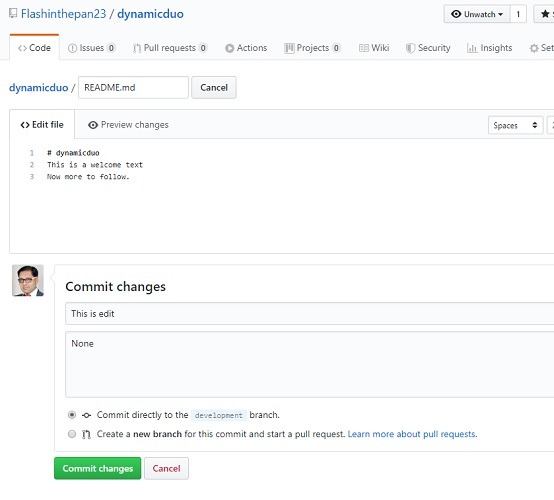Open the Projects tab
Viewport: 554px width, 500px height.
tap(312, 48)
